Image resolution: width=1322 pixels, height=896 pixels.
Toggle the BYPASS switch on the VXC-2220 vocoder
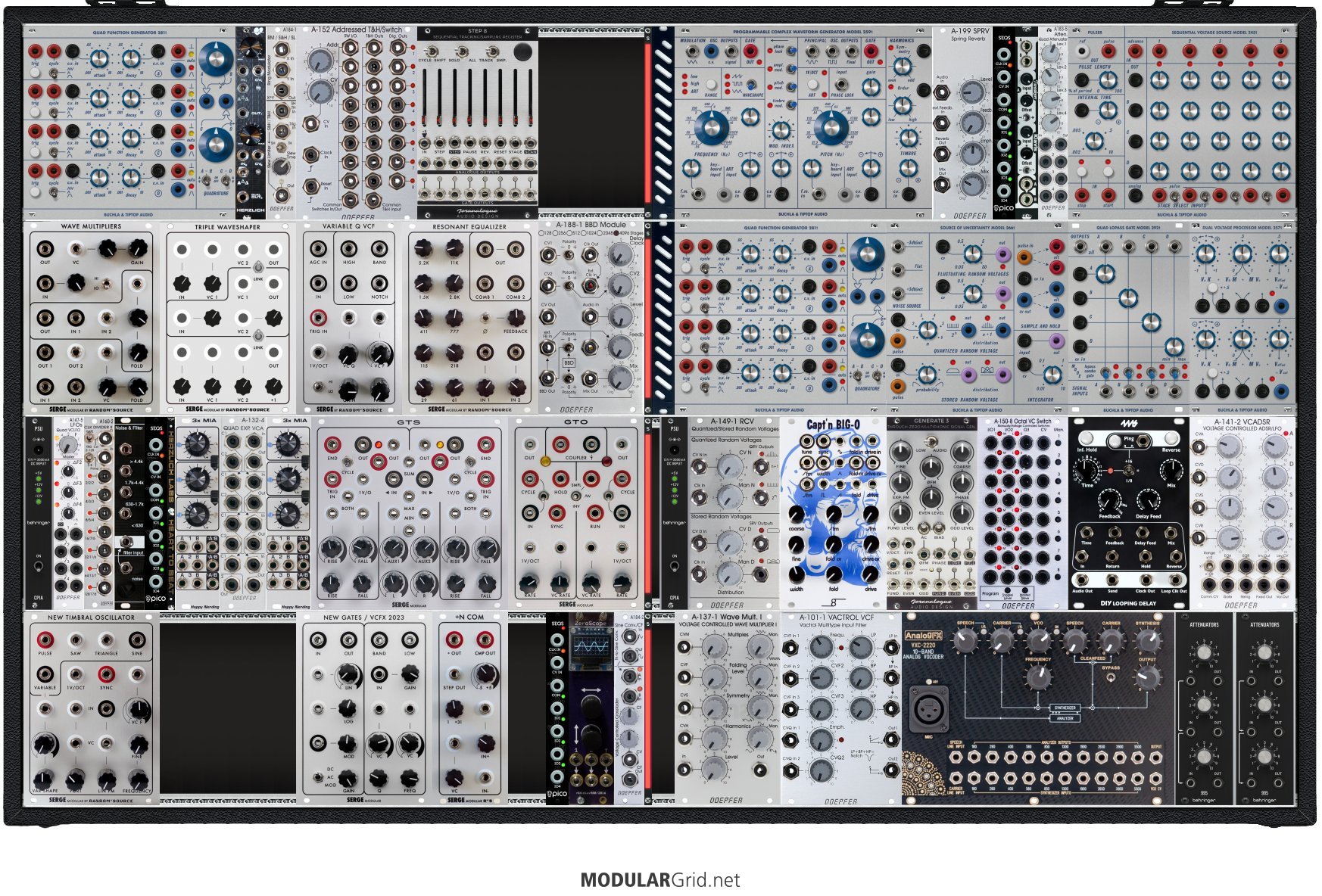(1111, 677)
